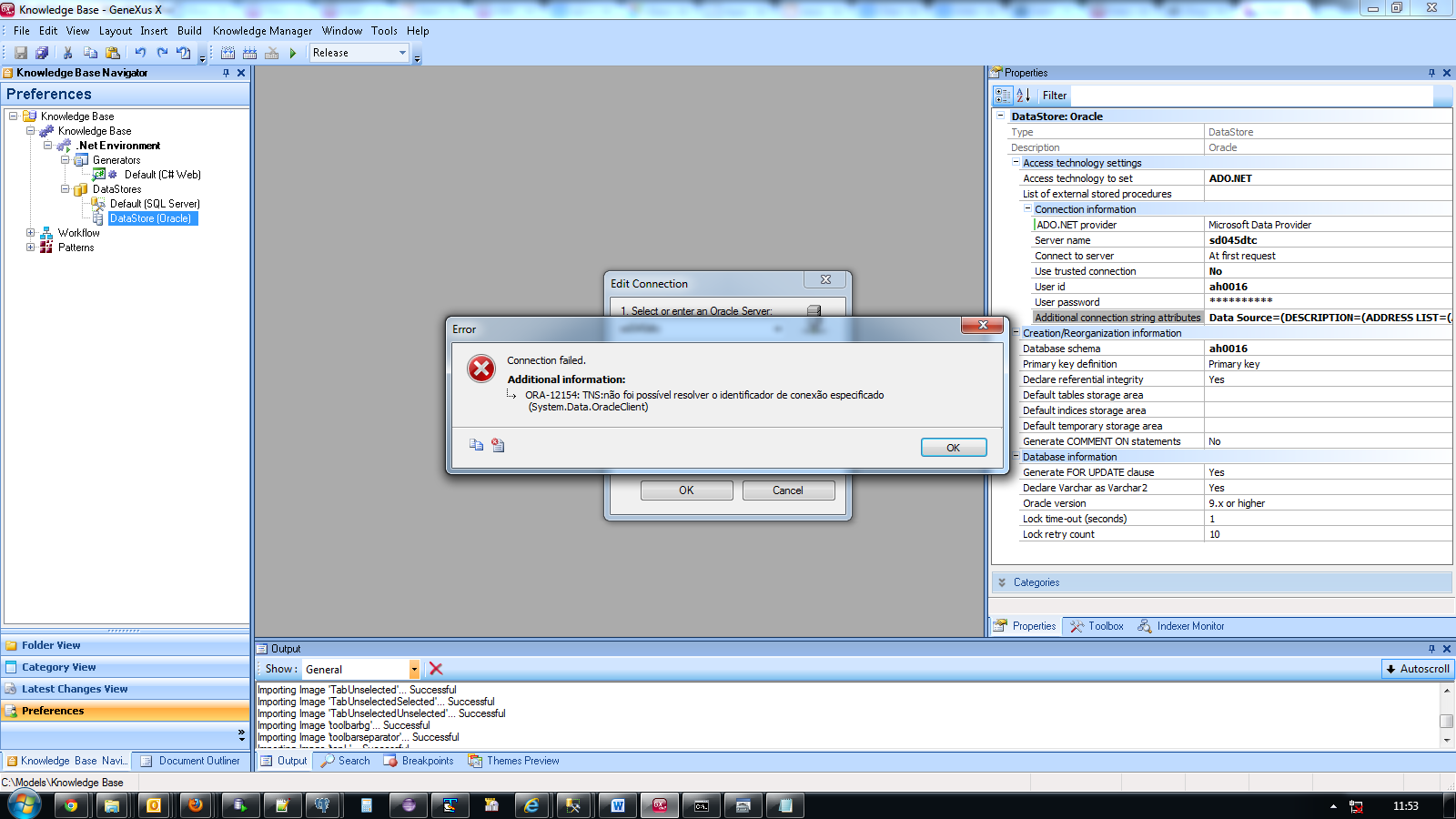Screen dimensions: 1456x819
Task: Pin the Output panel
Action: click(x=1431, y=649)
